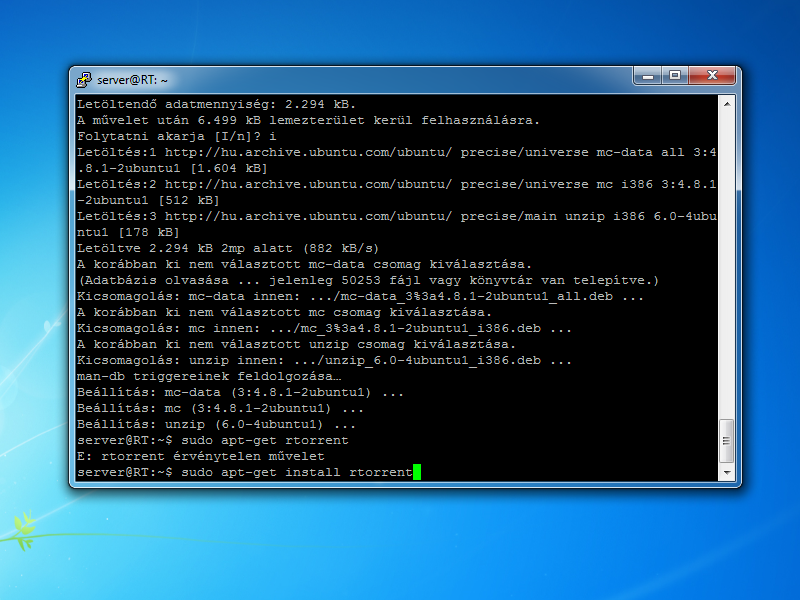Screen dimensions: 800x600
Task: Maximize the server@RT terminal window
Action: point(675,76)
